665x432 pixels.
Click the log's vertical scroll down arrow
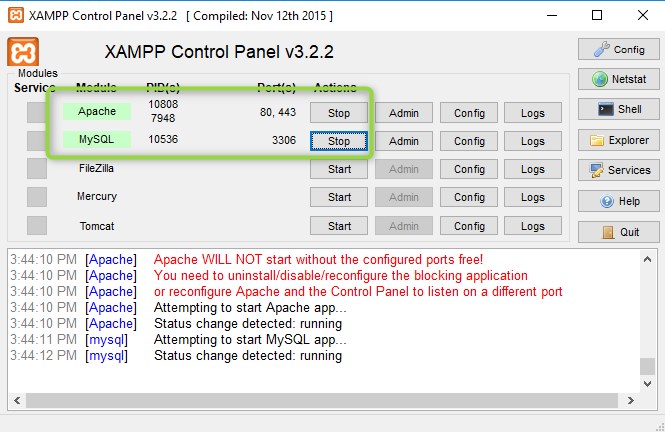coord(647,384)
